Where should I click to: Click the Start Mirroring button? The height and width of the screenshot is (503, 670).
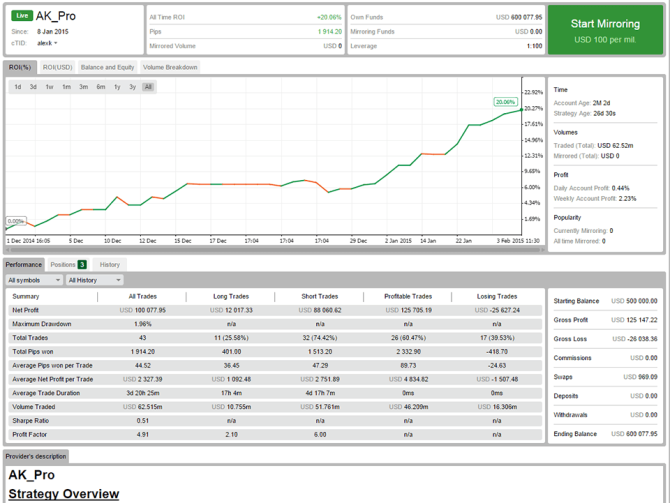605,30
